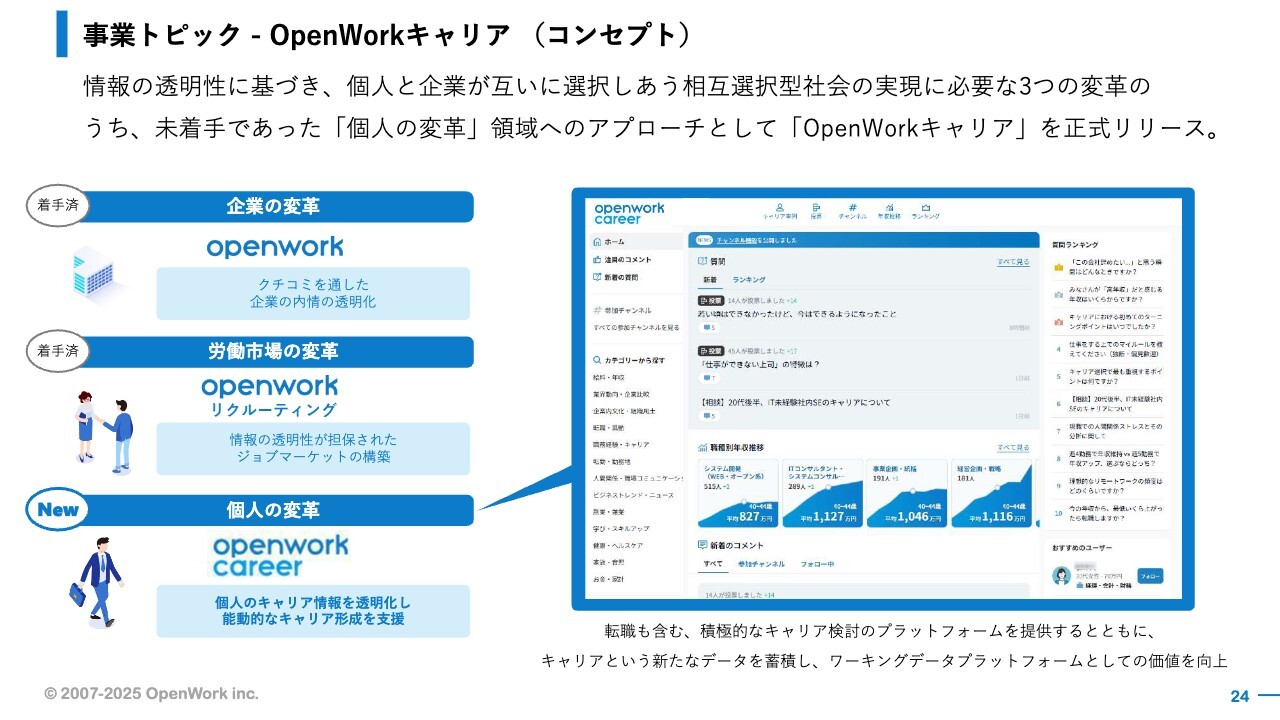Click the silver crown rank-two icon in ranking

click(1058, 294)
